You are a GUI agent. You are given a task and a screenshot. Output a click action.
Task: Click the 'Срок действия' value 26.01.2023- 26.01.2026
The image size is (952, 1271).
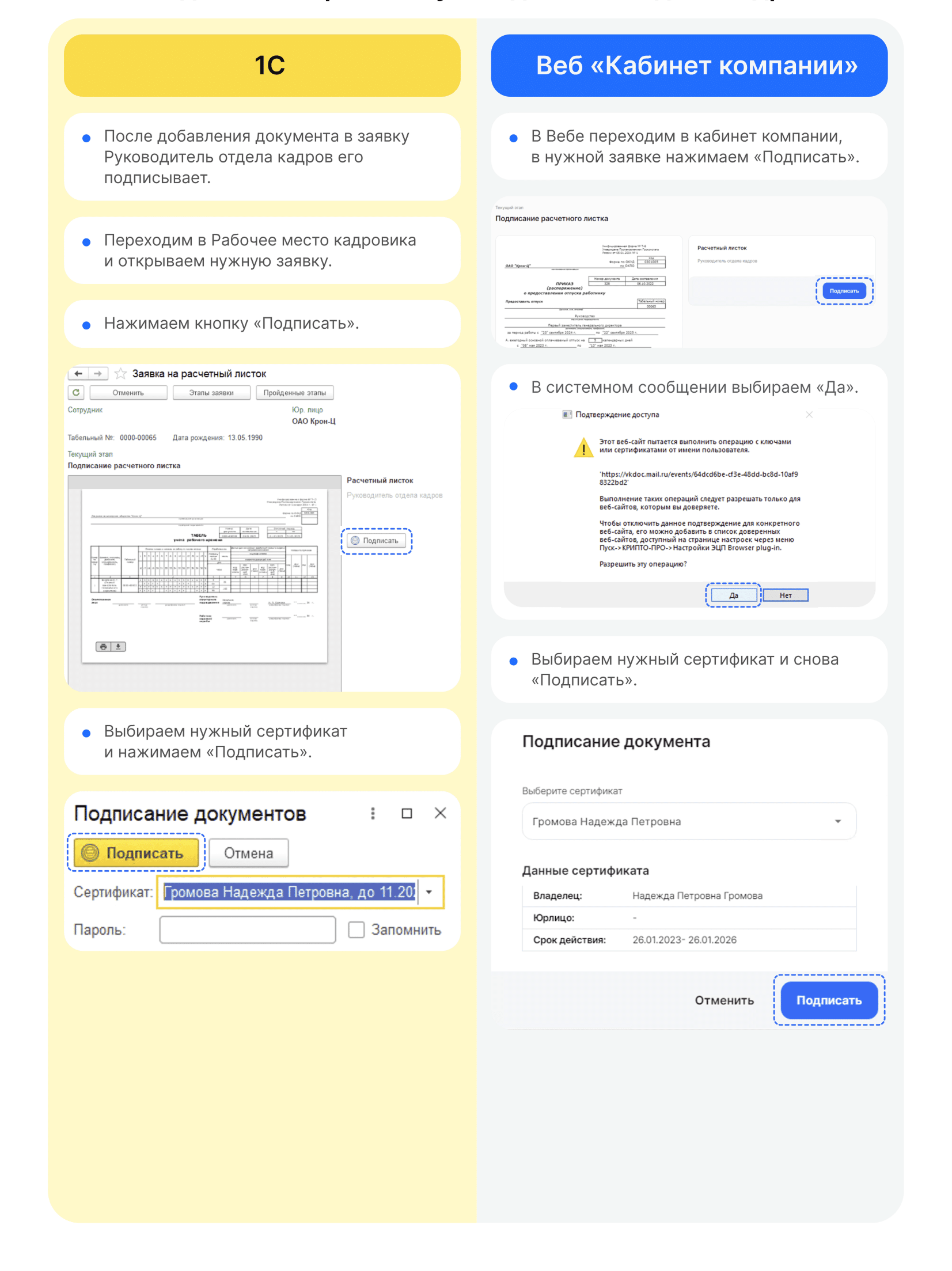pos(684,940)
